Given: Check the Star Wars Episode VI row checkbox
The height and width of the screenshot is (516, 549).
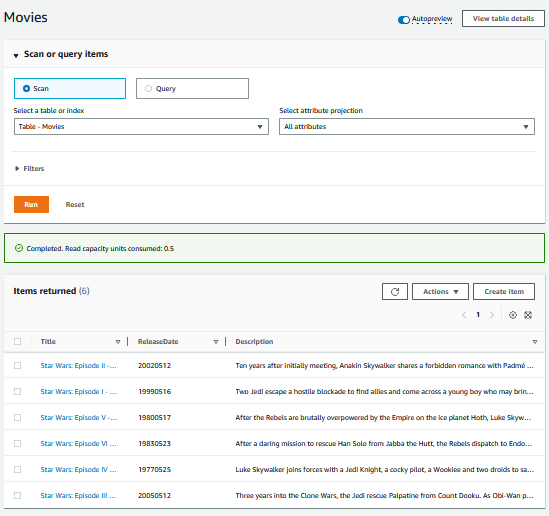Looking at the screenshot, I should [x=18, y=444].
